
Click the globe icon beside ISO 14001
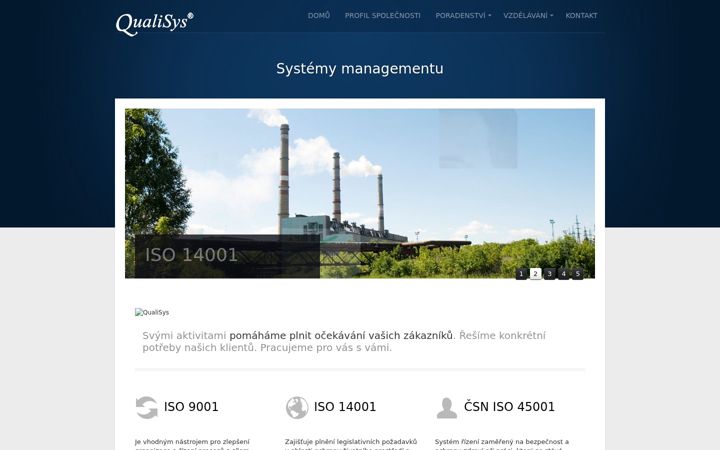(x=297, y=407)
